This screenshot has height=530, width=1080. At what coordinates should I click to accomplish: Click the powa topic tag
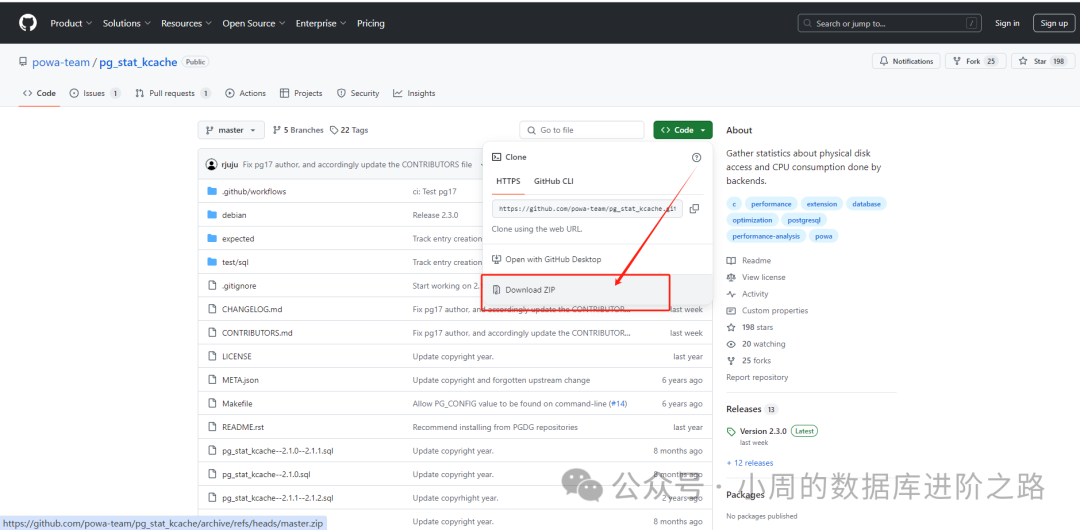[x=823, y=236]
